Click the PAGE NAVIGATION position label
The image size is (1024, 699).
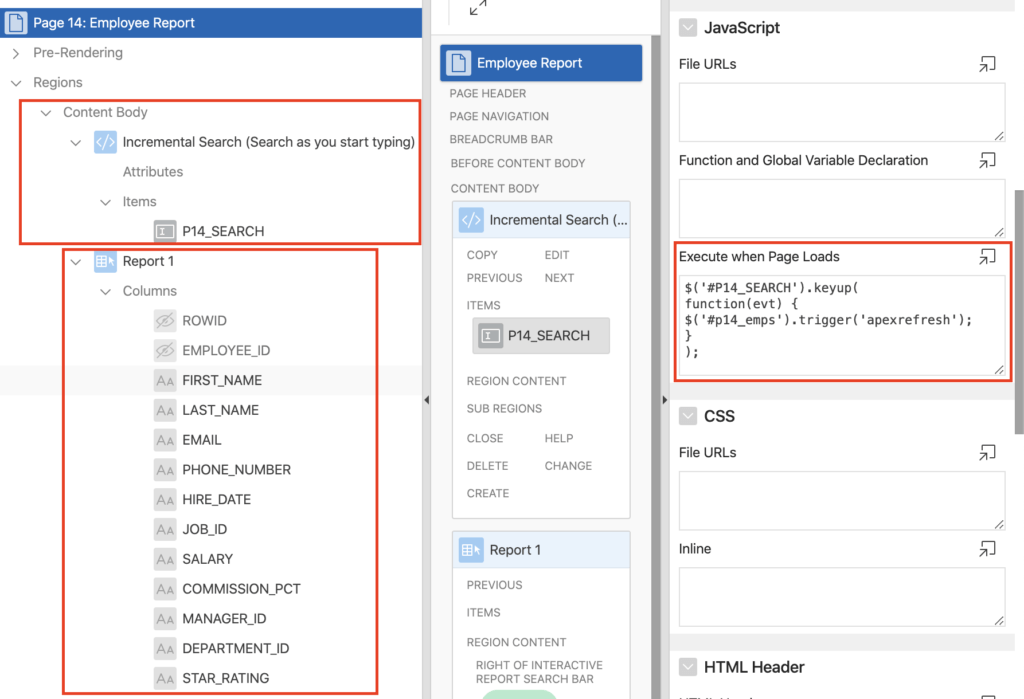[499, 116]
